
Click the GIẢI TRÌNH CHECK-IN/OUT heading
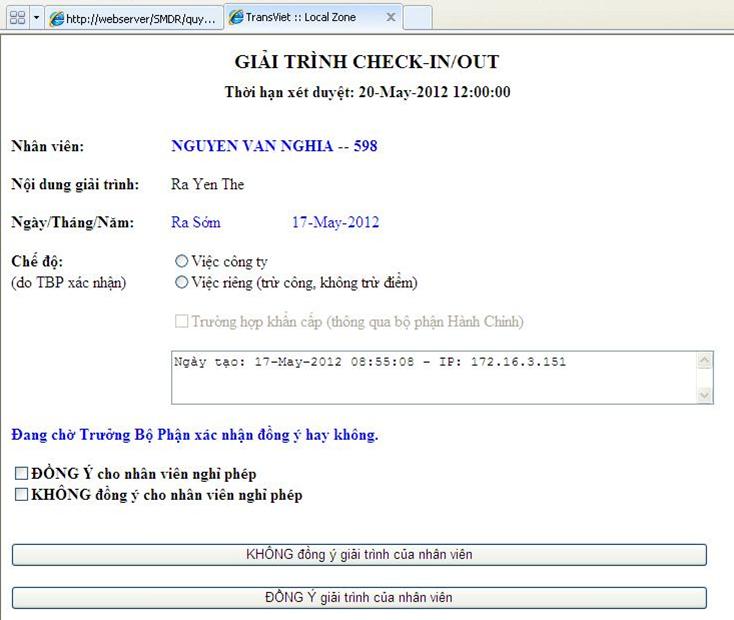click(x=367, y=62)
